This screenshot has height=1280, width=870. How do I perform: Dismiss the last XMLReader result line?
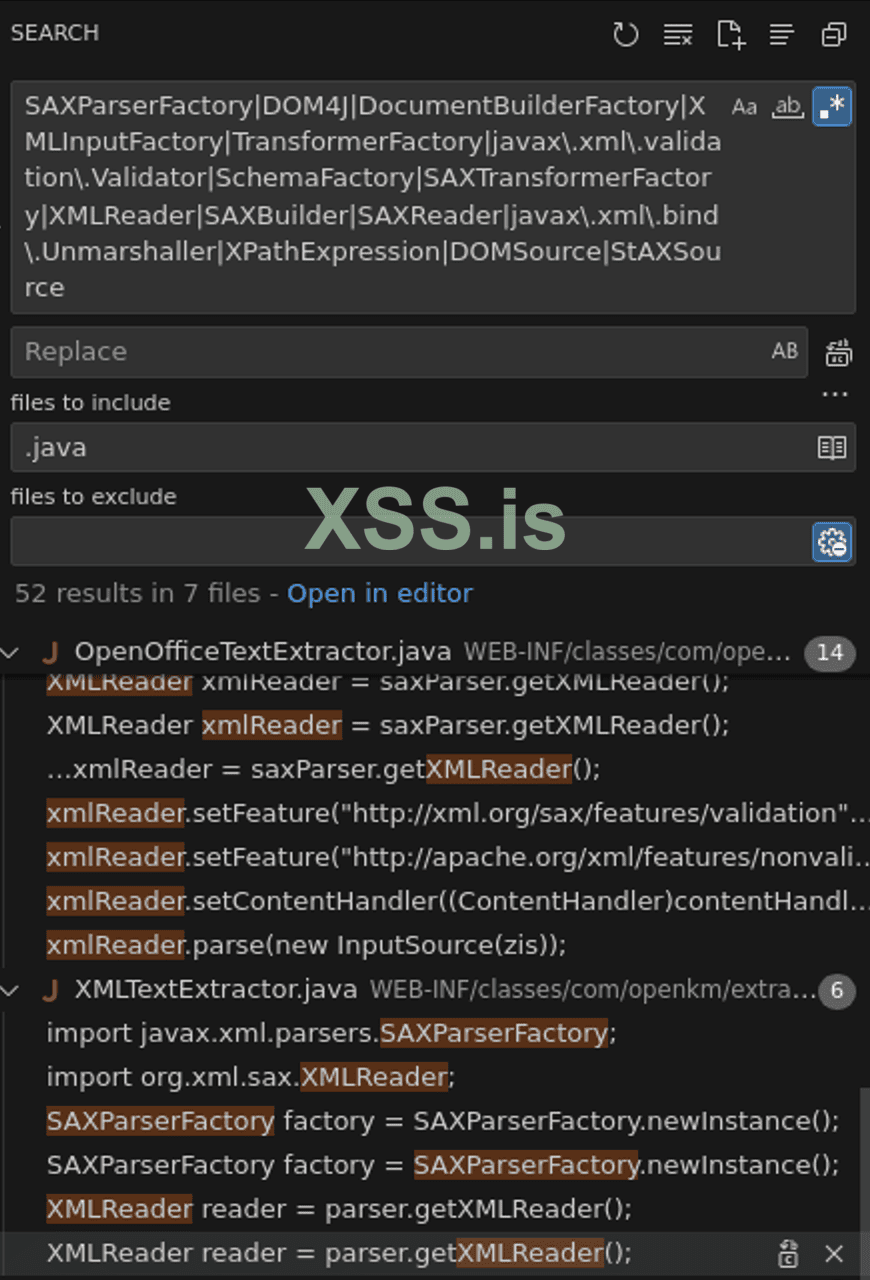coord(834,1253)
